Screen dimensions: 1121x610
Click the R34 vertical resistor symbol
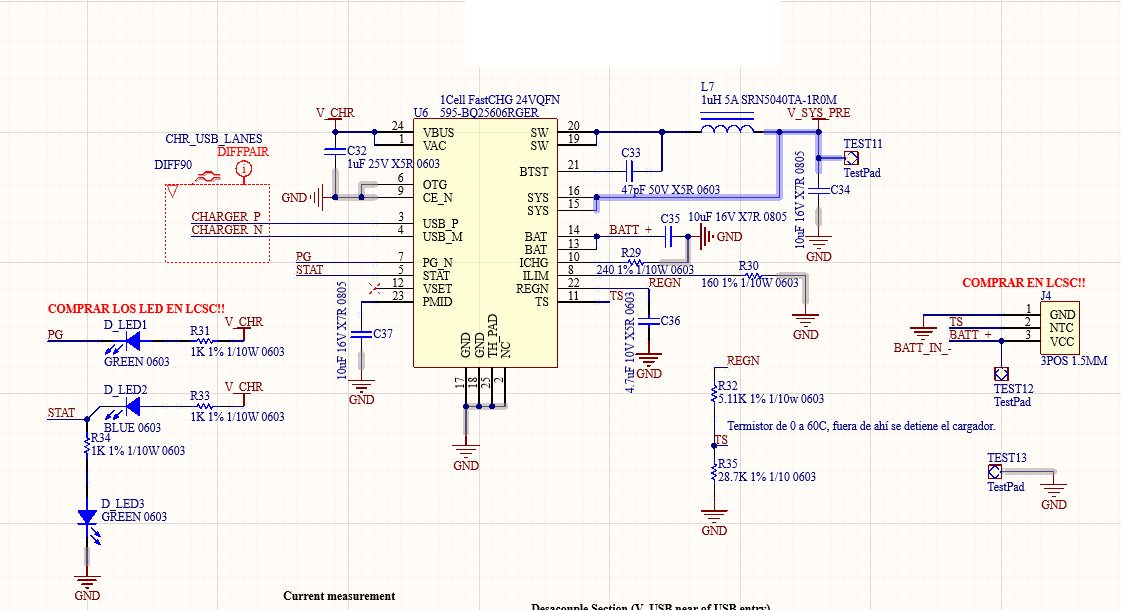[x=87, y=445]
